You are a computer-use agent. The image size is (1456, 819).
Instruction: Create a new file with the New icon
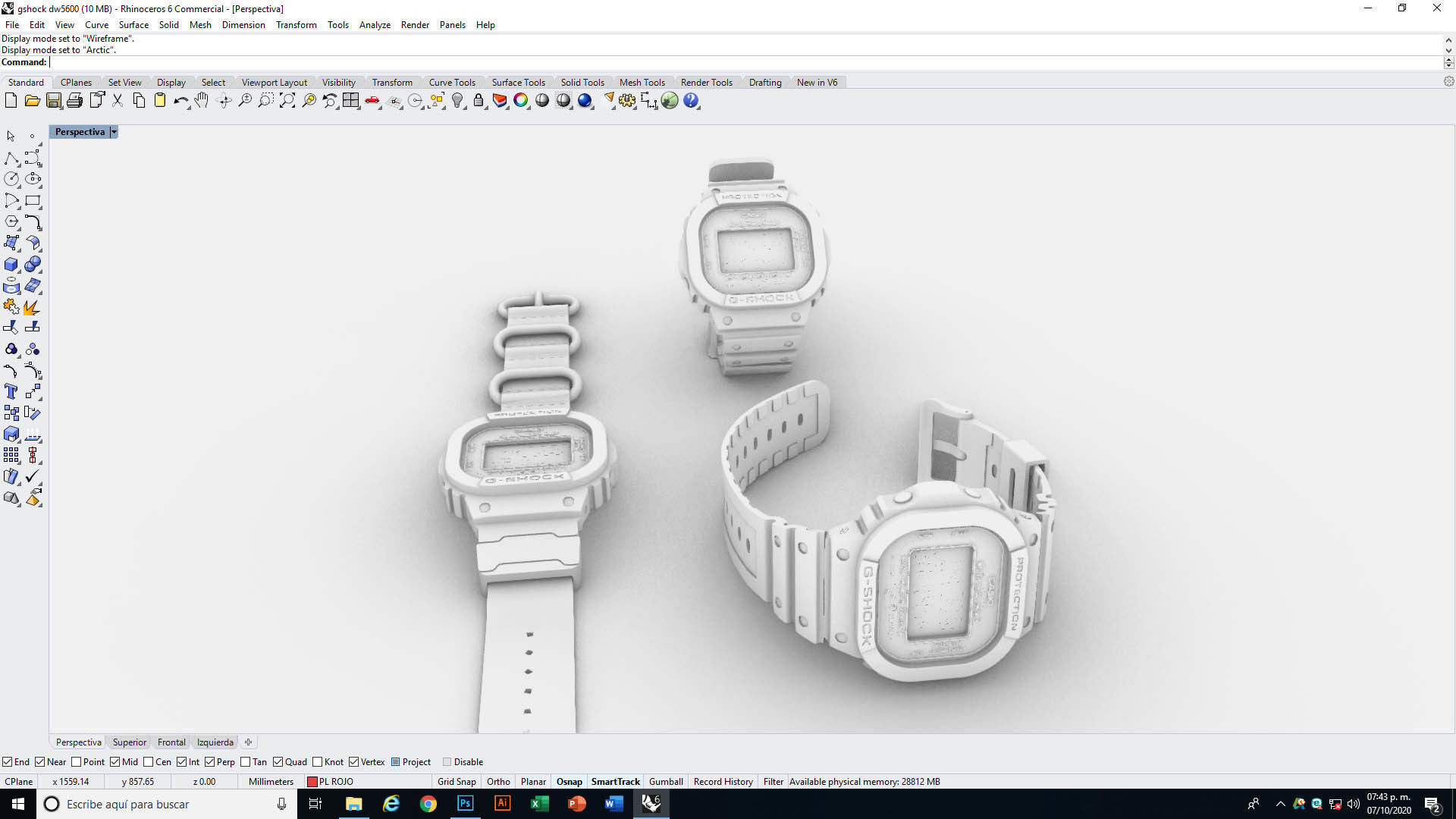click(x=11, y=101)
